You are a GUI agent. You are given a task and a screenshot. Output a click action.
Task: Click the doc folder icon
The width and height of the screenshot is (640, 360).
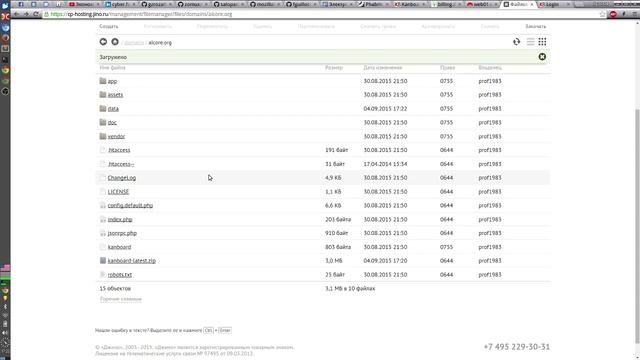pyautogui.click(x=103, y=122)
